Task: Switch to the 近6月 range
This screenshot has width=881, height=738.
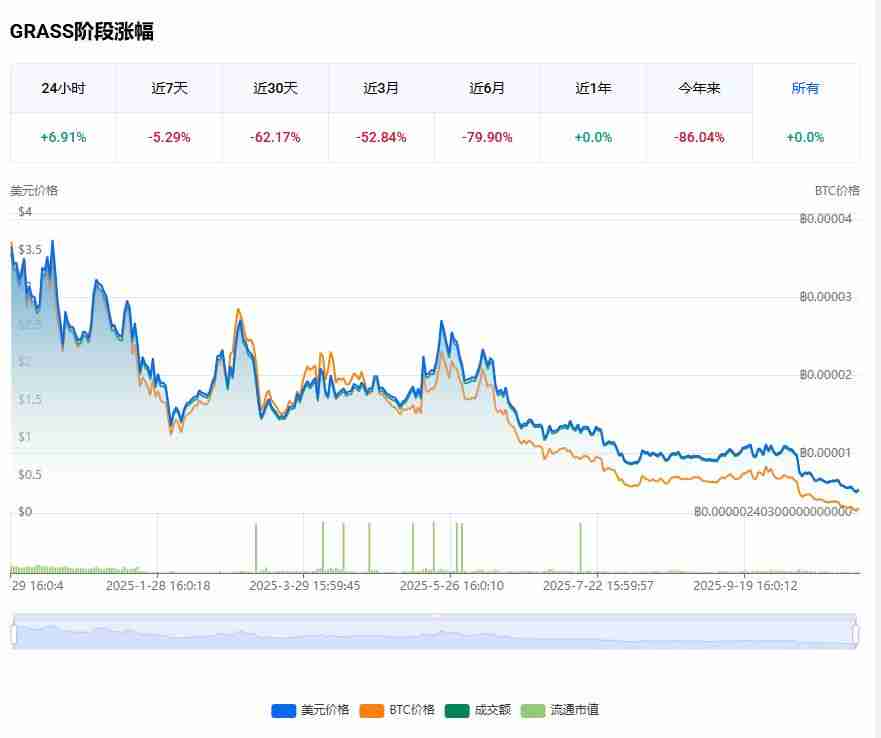Action: tap(486, 88)
